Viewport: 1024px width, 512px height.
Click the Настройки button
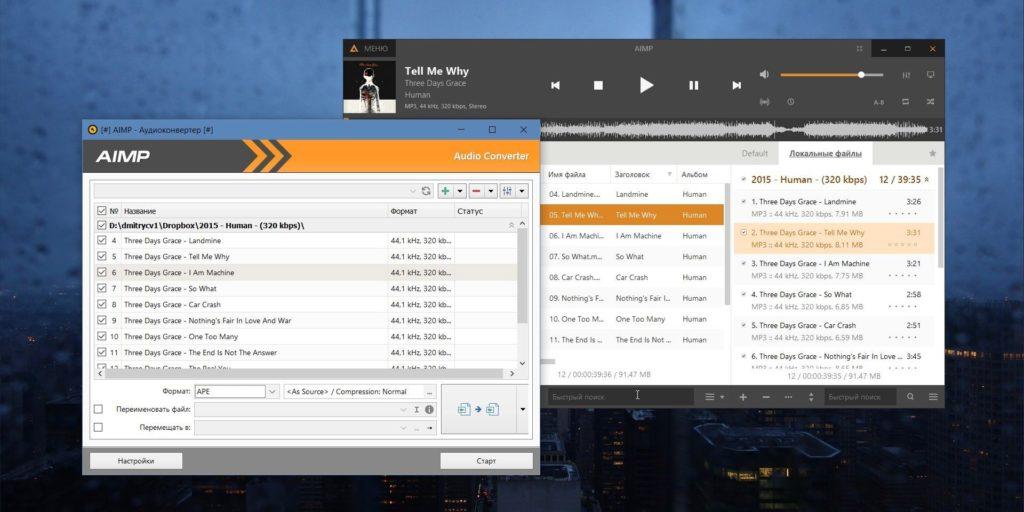point(136,461)
